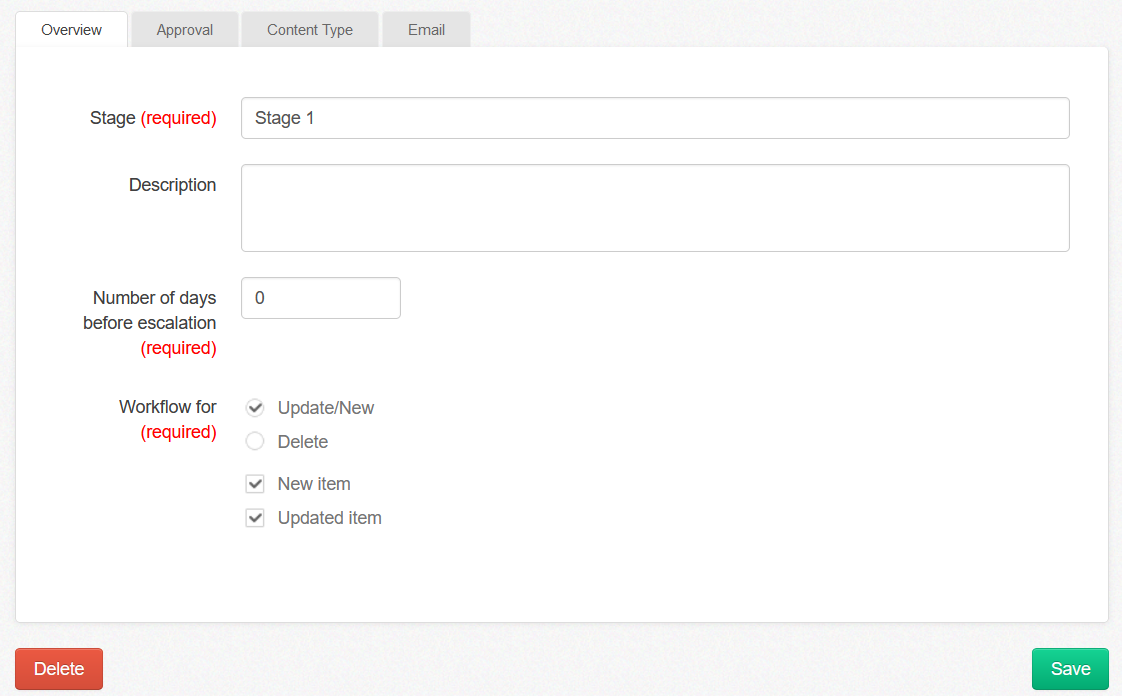Click inside the Stage name field

click(655, 117)
